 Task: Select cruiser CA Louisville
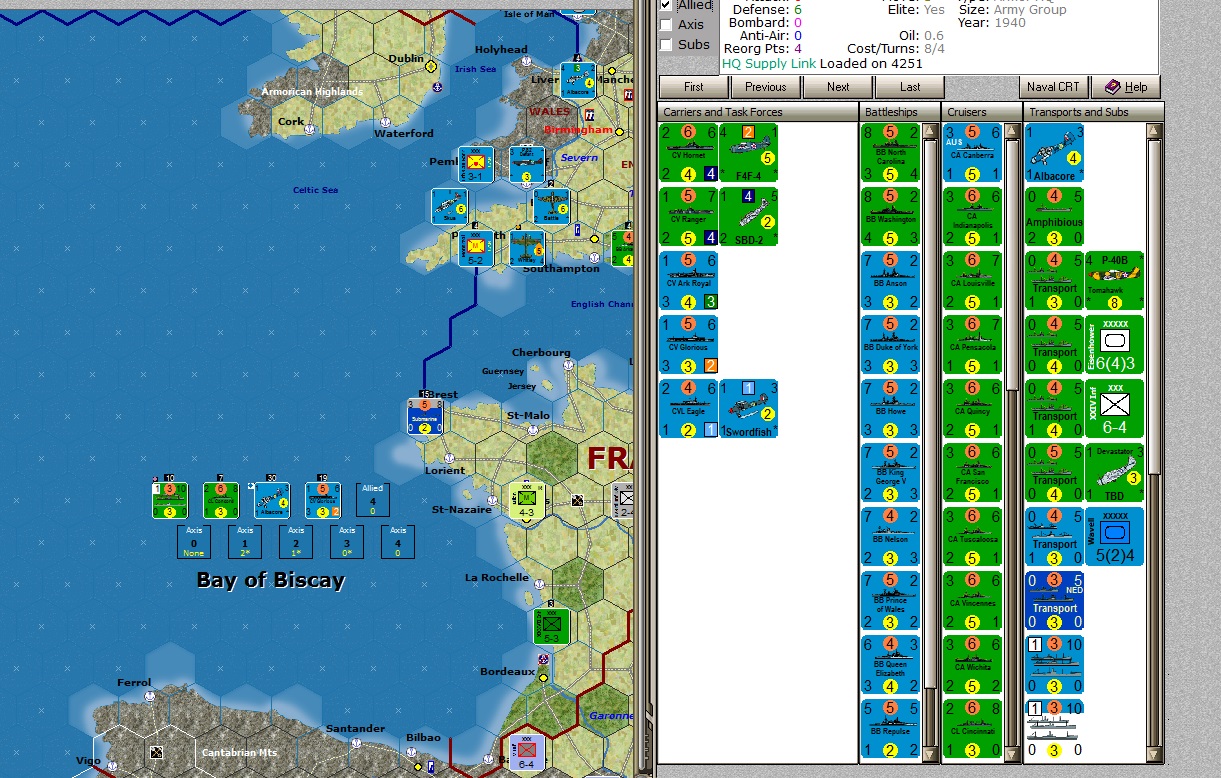click(x=972, y=281)
